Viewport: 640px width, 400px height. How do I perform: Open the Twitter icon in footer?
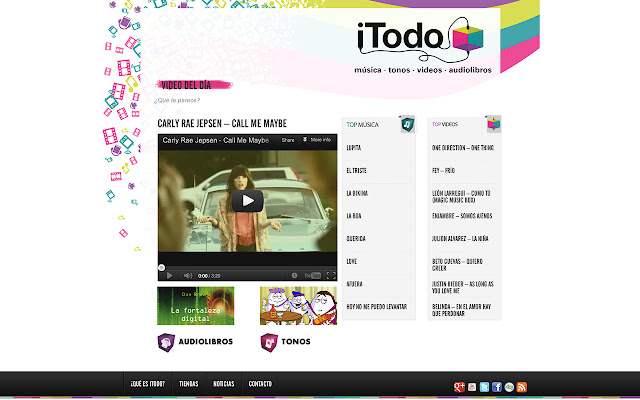pyautogui.click(x=484, y=387)
